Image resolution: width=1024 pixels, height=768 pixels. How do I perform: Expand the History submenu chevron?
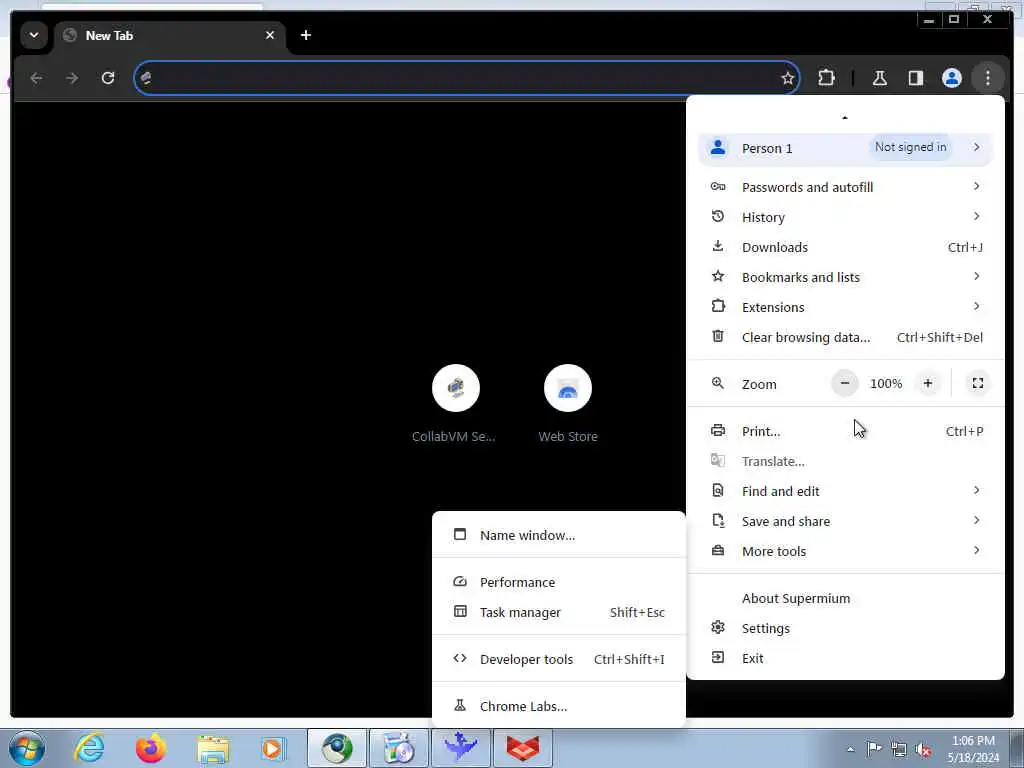tap(976, 216)
